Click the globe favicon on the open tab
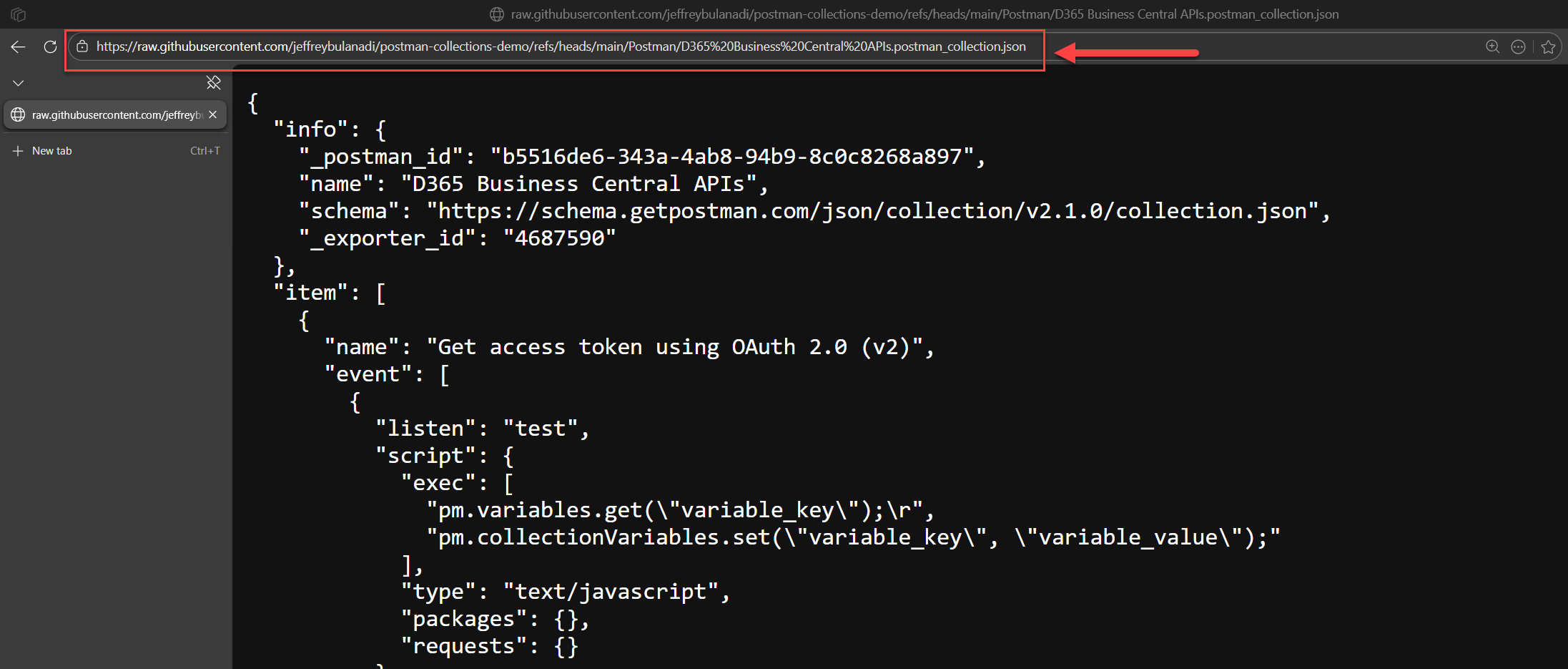 click(x=17, y=114)
